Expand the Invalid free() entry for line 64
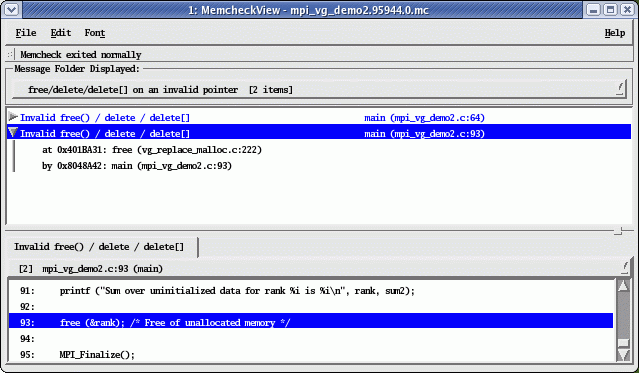Viewport: 639px width, 373px height. pos(13,117)
